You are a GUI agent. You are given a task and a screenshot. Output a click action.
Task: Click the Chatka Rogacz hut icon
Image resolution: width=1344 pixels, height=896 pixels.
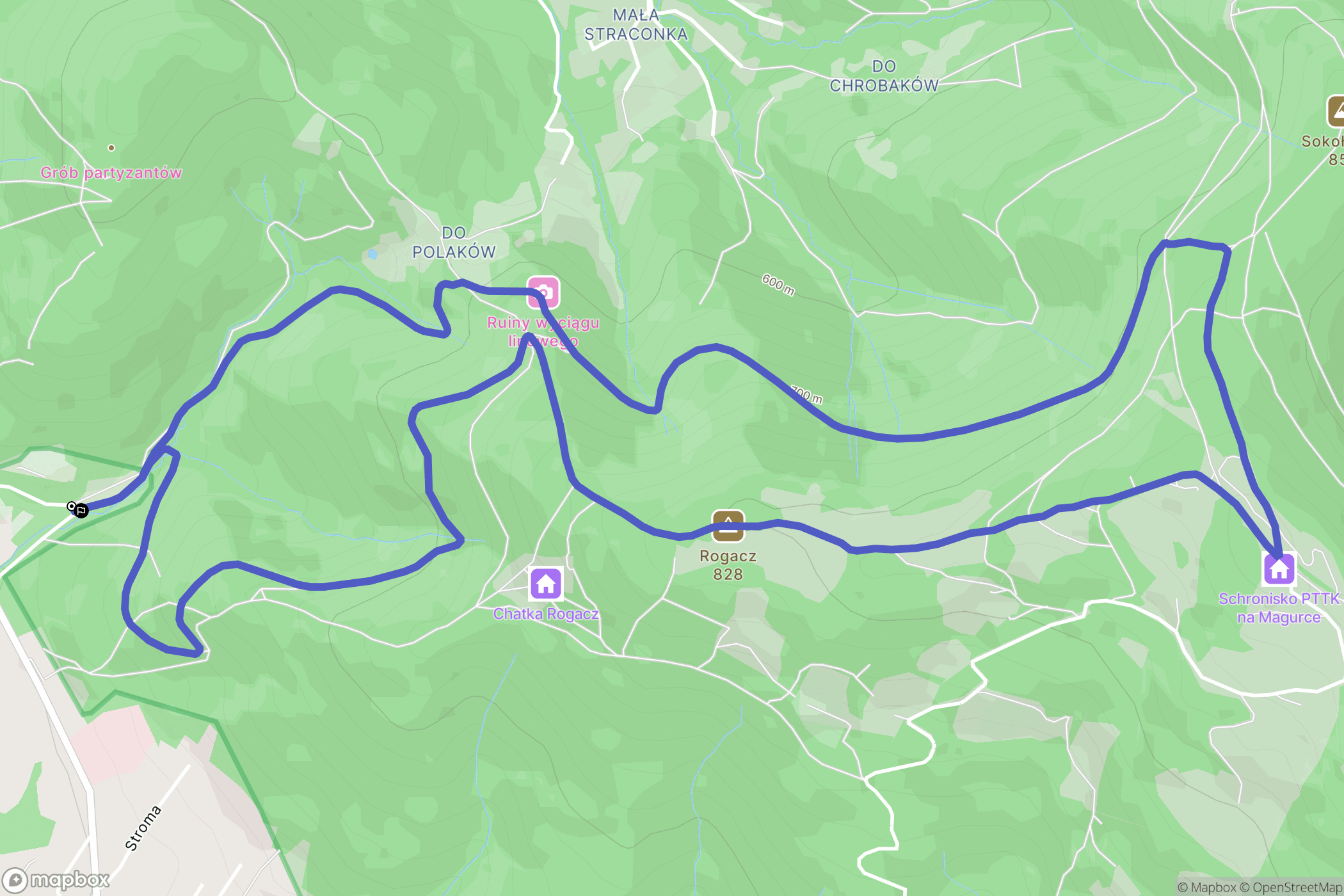(x=546, y=584)
